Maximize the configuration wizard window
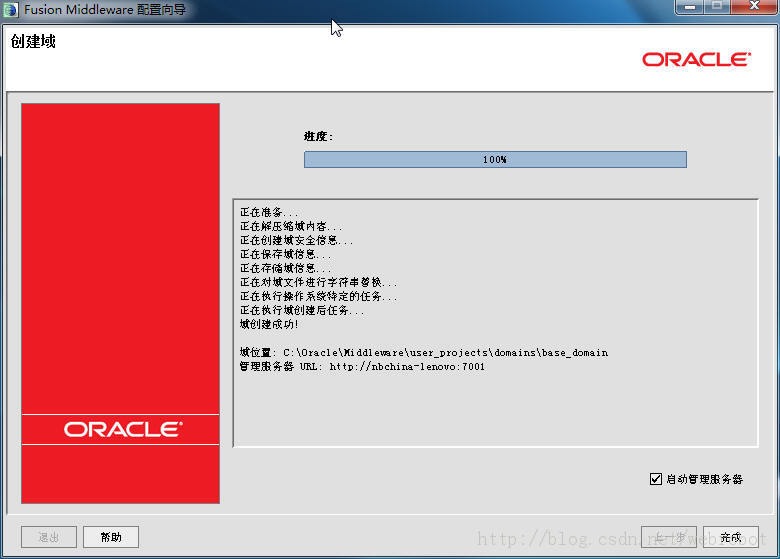Screen dimensions: 780x559 click(x=717, y=7)
